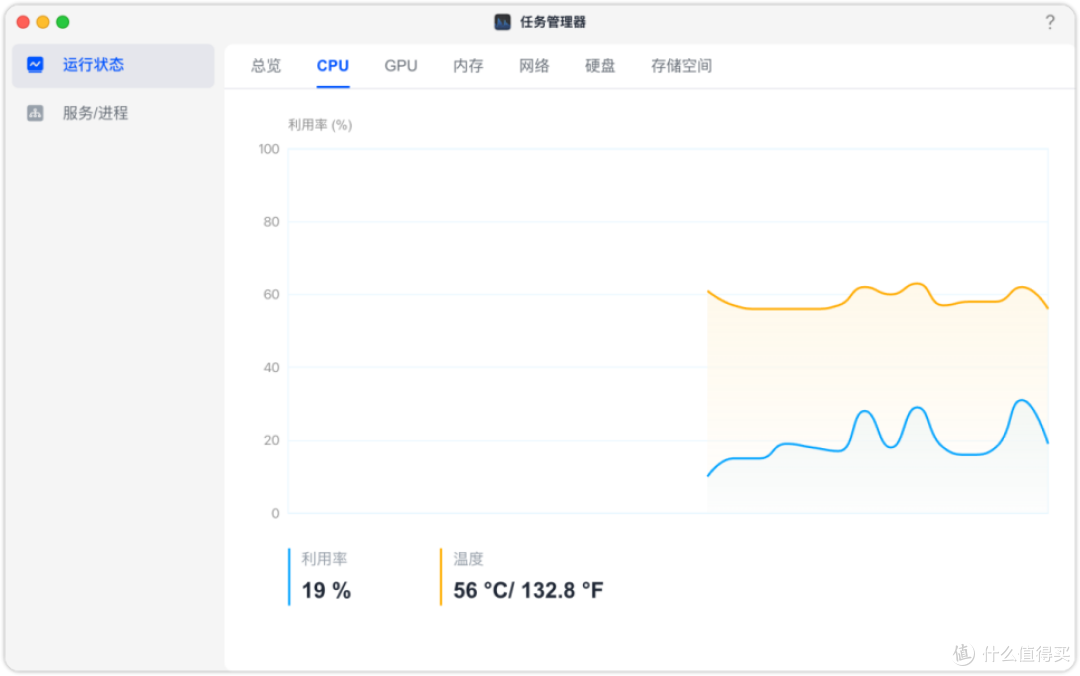Click the 利用率 legend label below chart

tap(324, 559)
